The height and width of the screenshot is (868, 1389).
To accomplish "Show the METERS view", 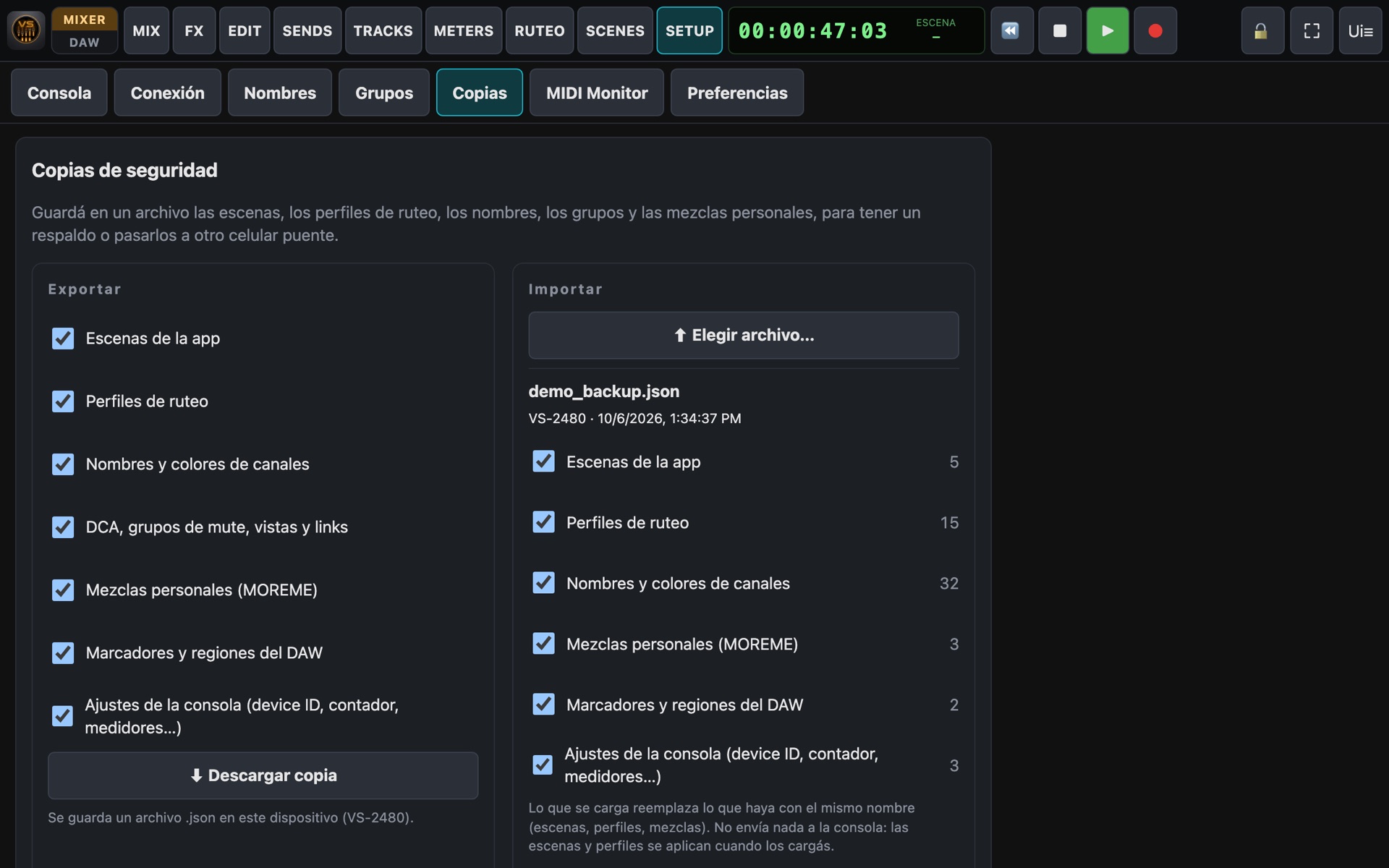I will pos(464,30).
